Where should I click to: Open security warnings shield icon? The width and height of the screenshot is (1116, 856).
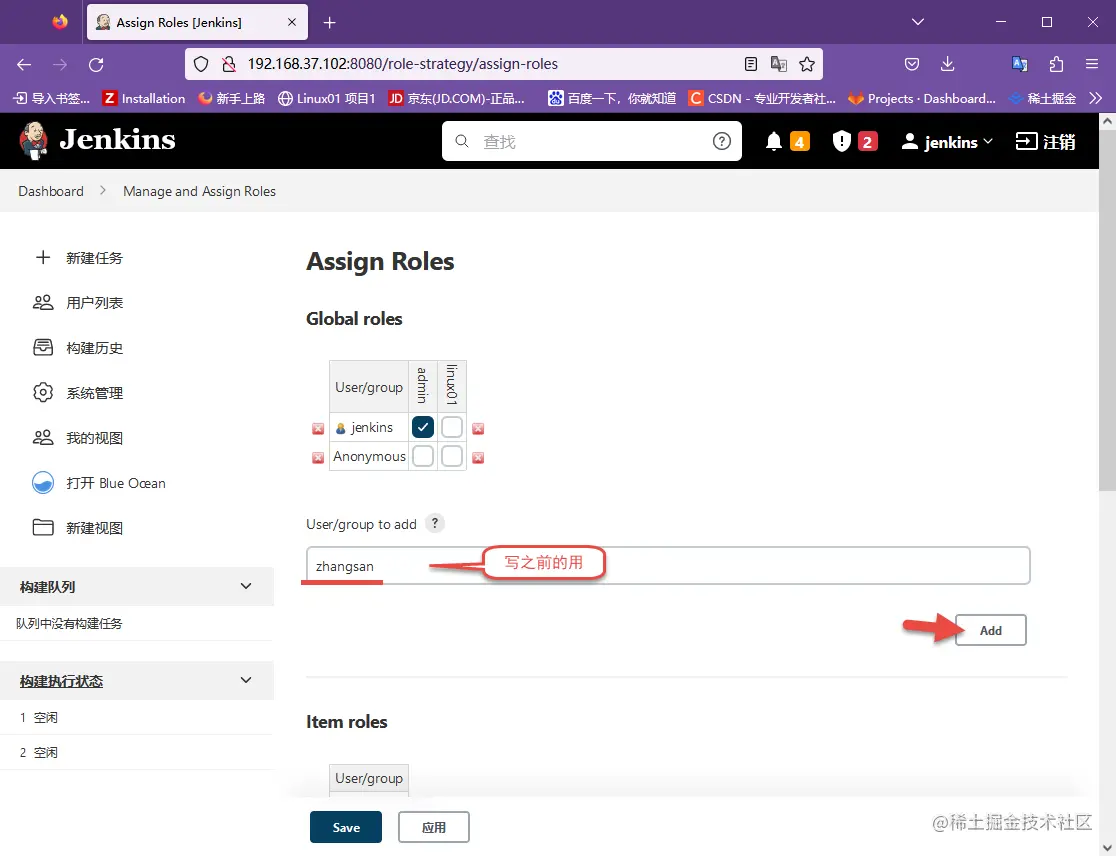[x=841, y=142]
